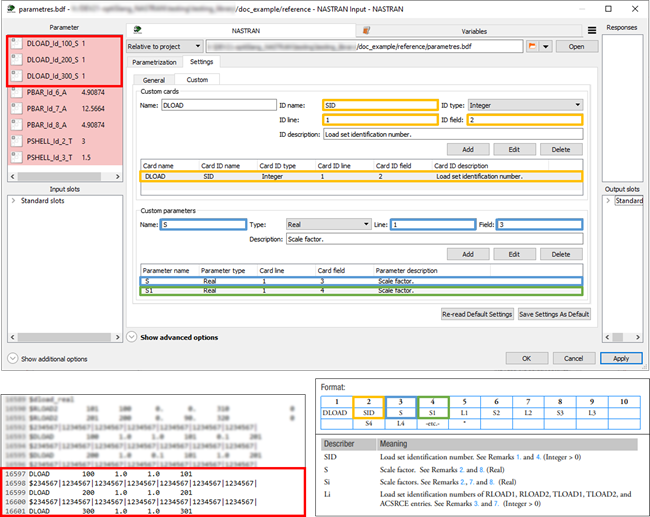The image size is (650, 517).
Task: Click the Cancel button
Action: 574,358
